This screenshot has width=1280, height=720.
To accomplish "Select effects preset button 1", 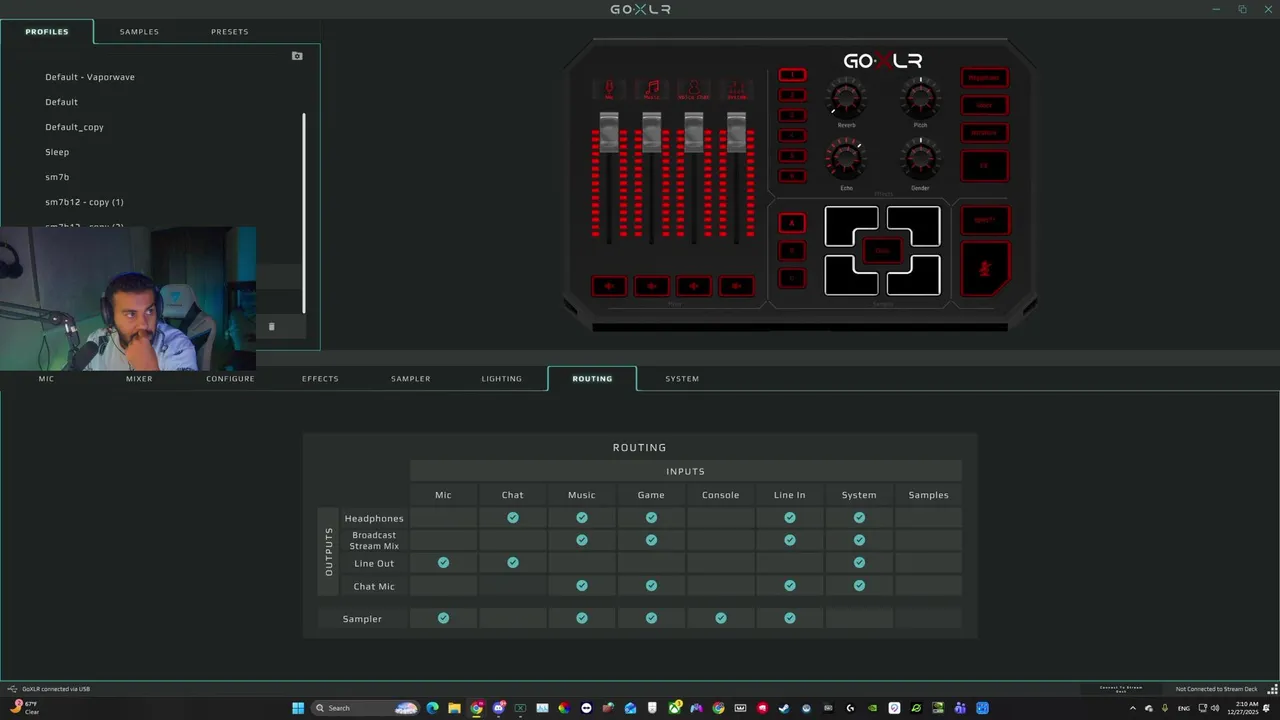I will [x=792, y=75].
